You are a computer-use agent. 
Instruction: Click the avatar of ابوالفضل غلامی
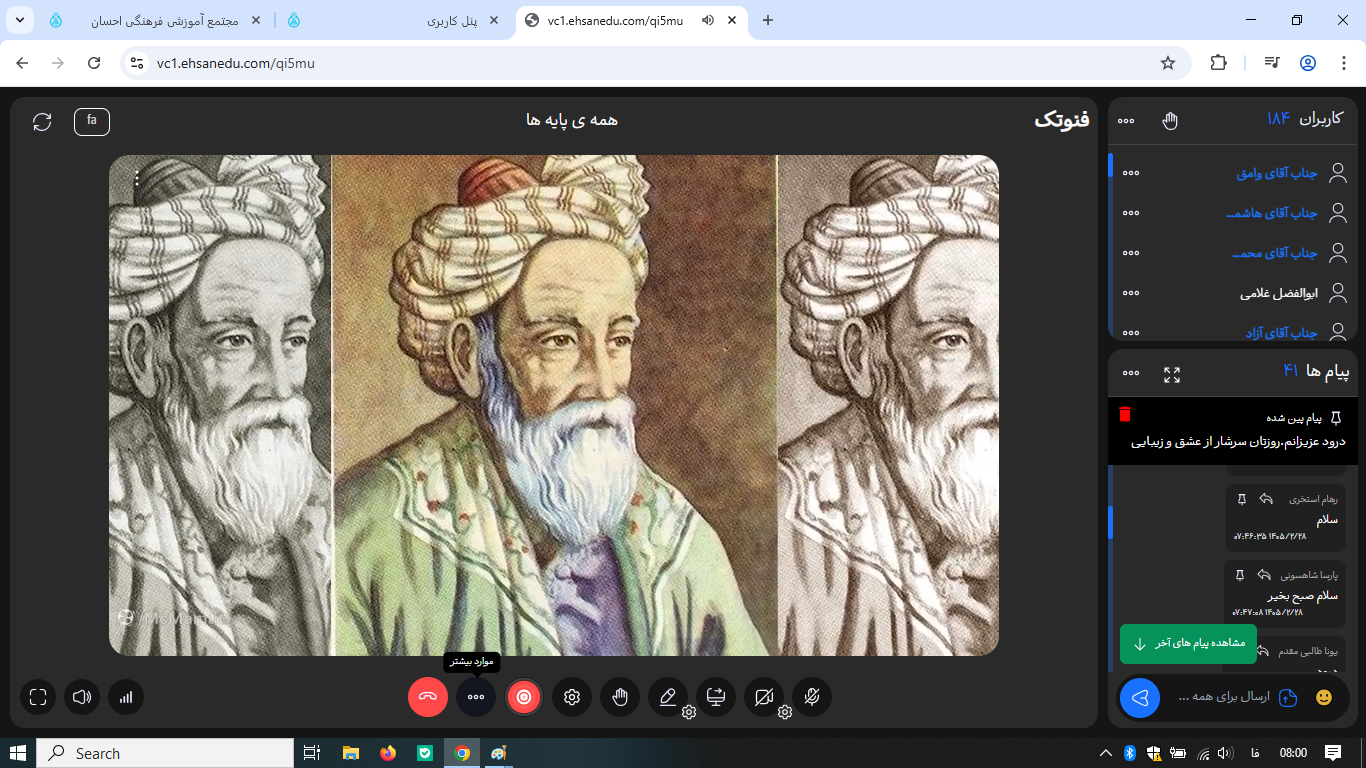[x=1337, y=293]
